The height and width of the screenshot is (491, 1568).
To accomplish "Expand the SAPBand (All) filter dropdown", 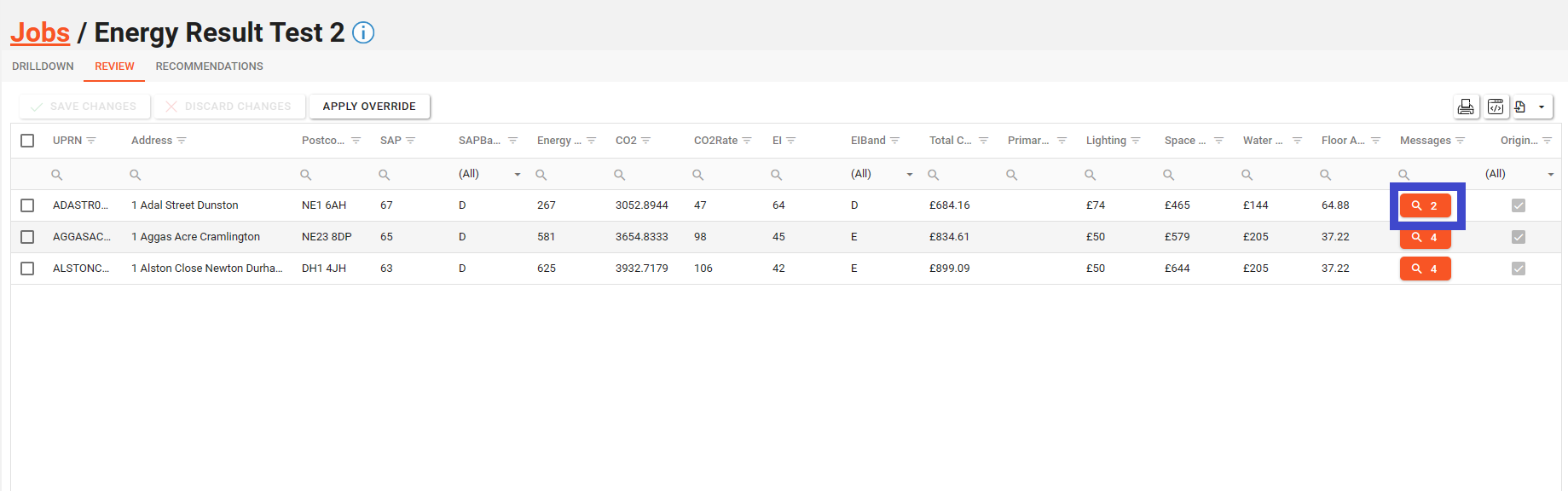I will tap(517, 175).
